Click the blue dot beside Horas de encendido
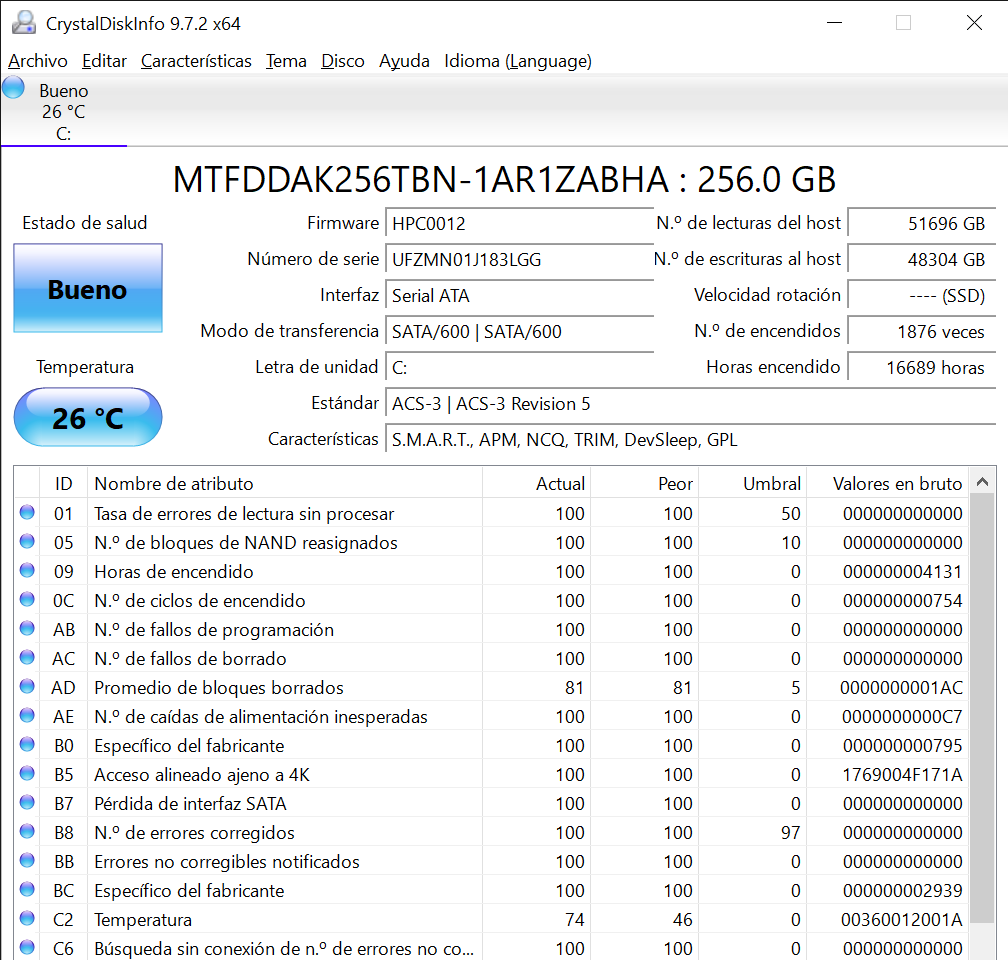 pyautogui.click(x=29, y=571)
